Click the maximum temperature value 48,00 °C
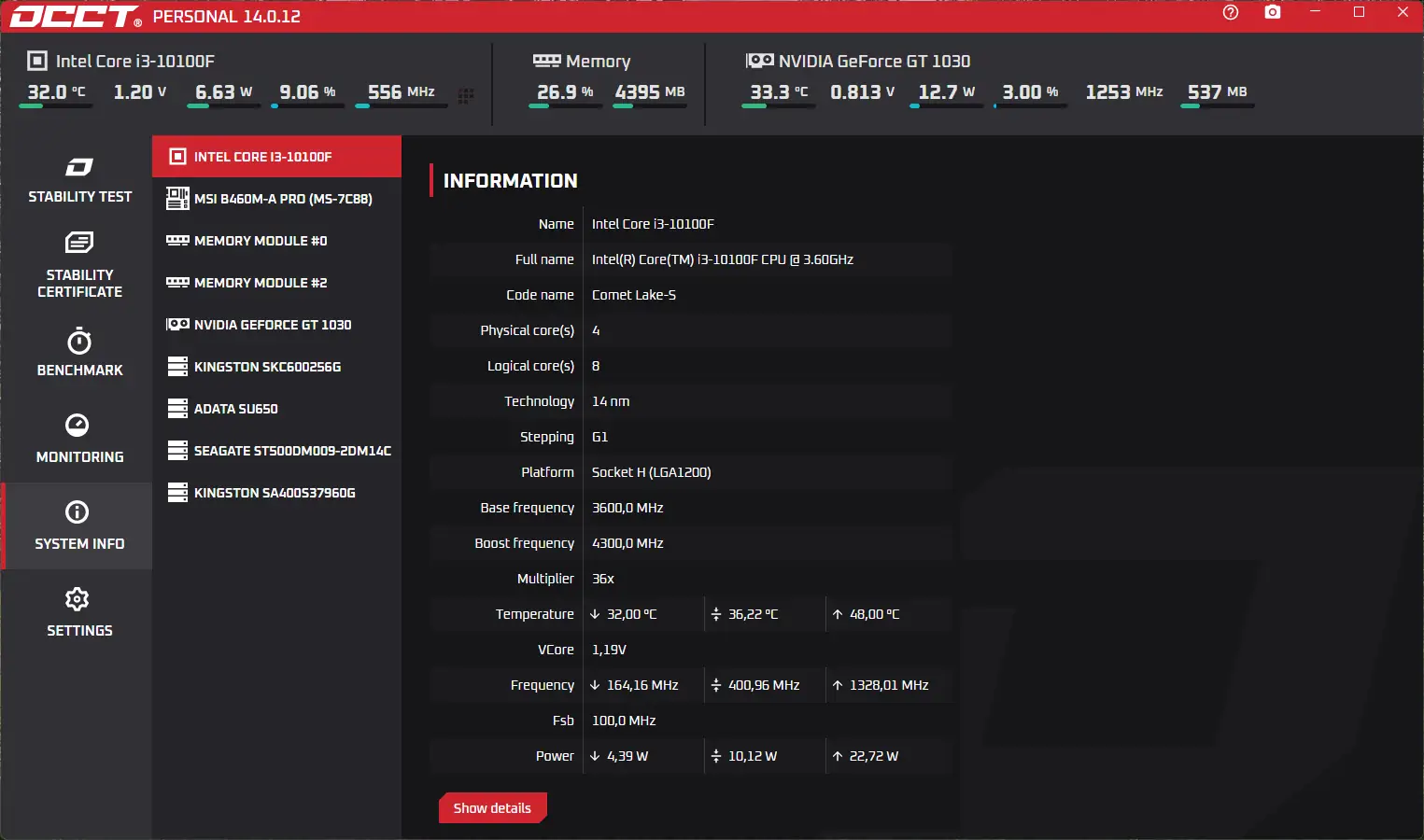The width and height of the screenshot is (1424, 840). [875, 614]
